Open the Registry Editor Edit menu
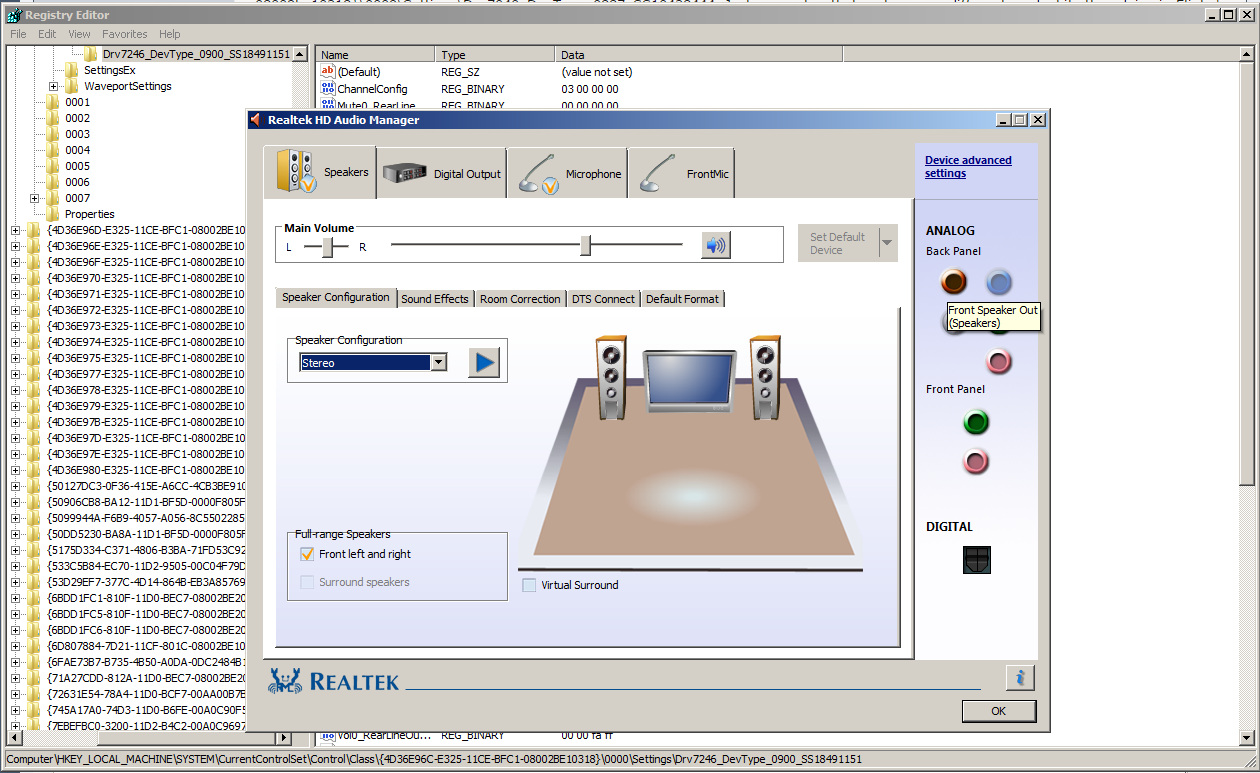The width and height of the screenshot is (1260, 773). pyautogui.click(x=47, y=34)
